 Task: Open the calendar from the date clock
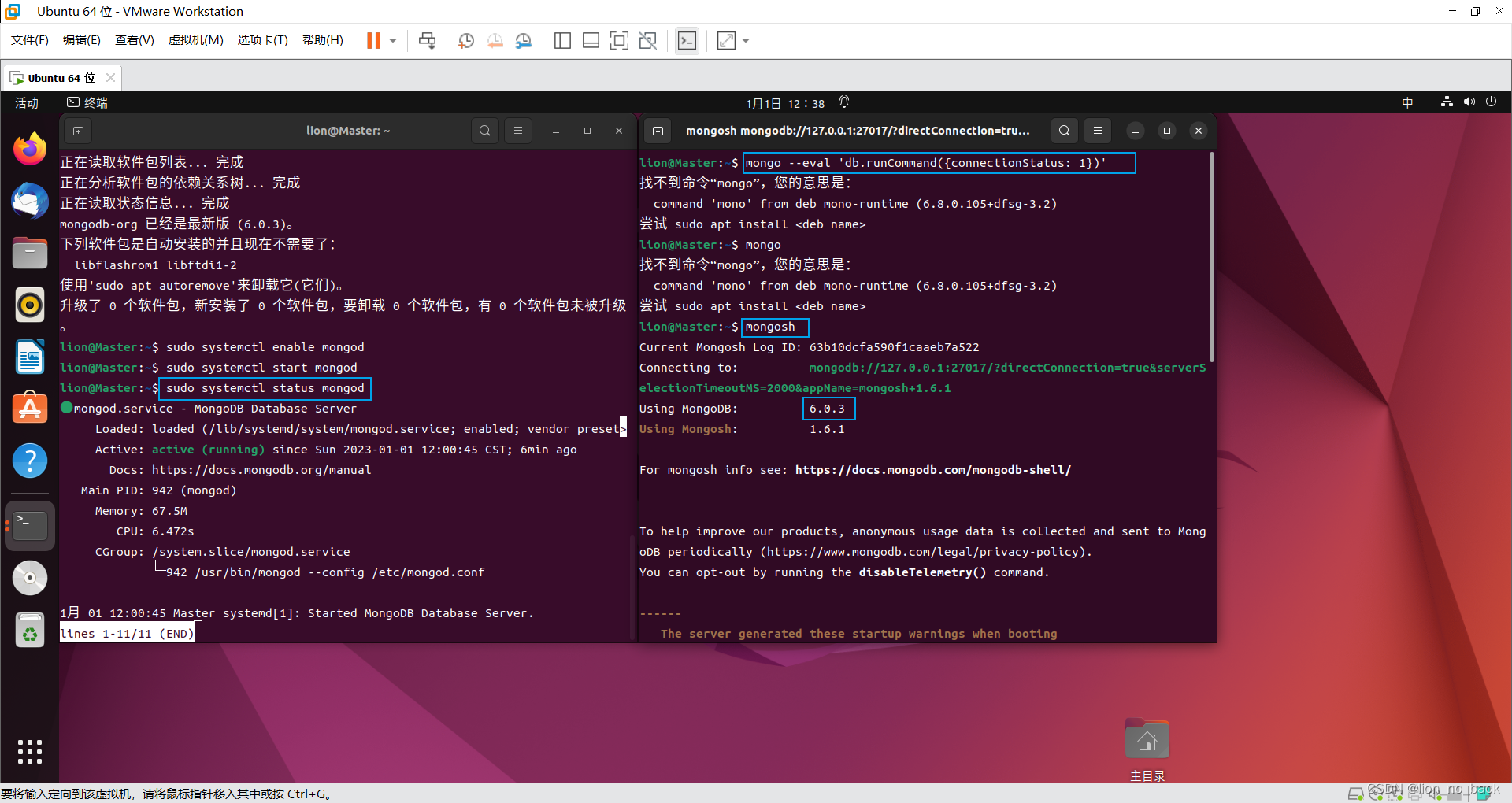[785, 103]
